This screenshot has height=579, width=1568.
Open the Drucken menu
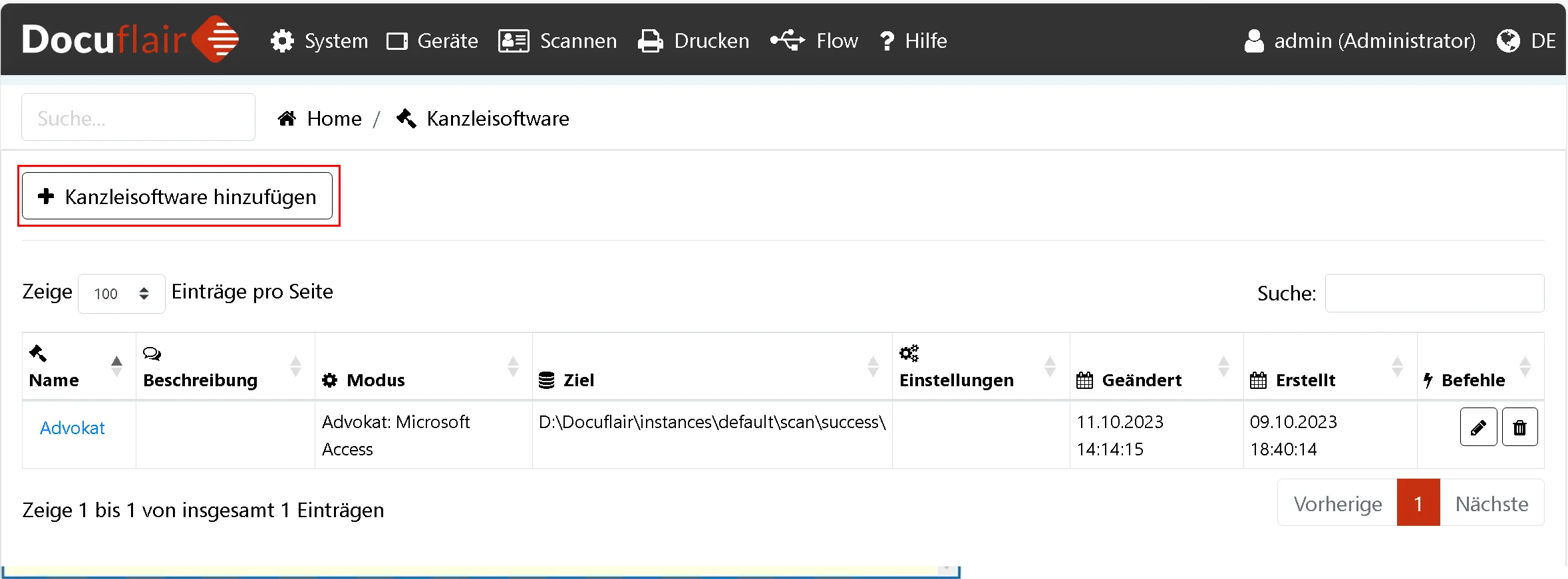[x=693, y=41]
